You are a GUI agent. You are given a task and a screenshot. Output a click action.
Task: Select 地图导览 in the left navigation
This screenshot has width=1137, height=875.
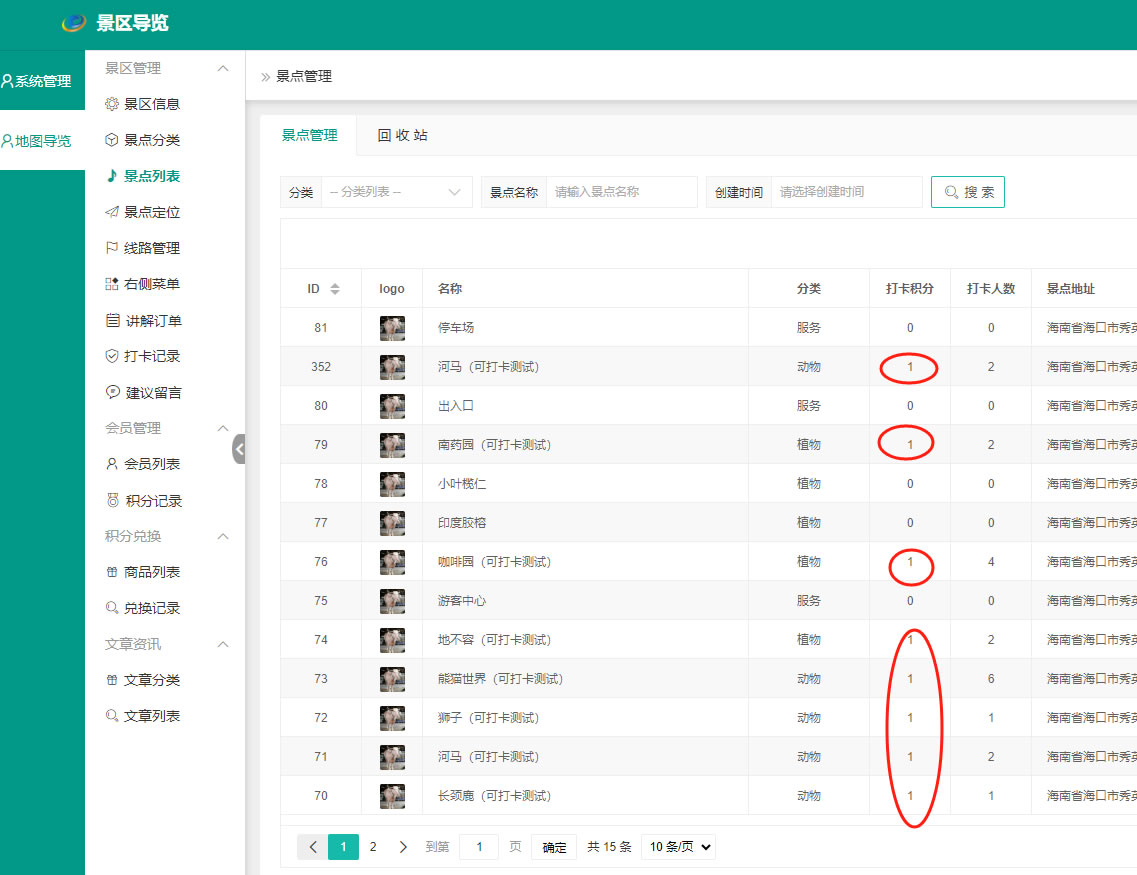42,141
